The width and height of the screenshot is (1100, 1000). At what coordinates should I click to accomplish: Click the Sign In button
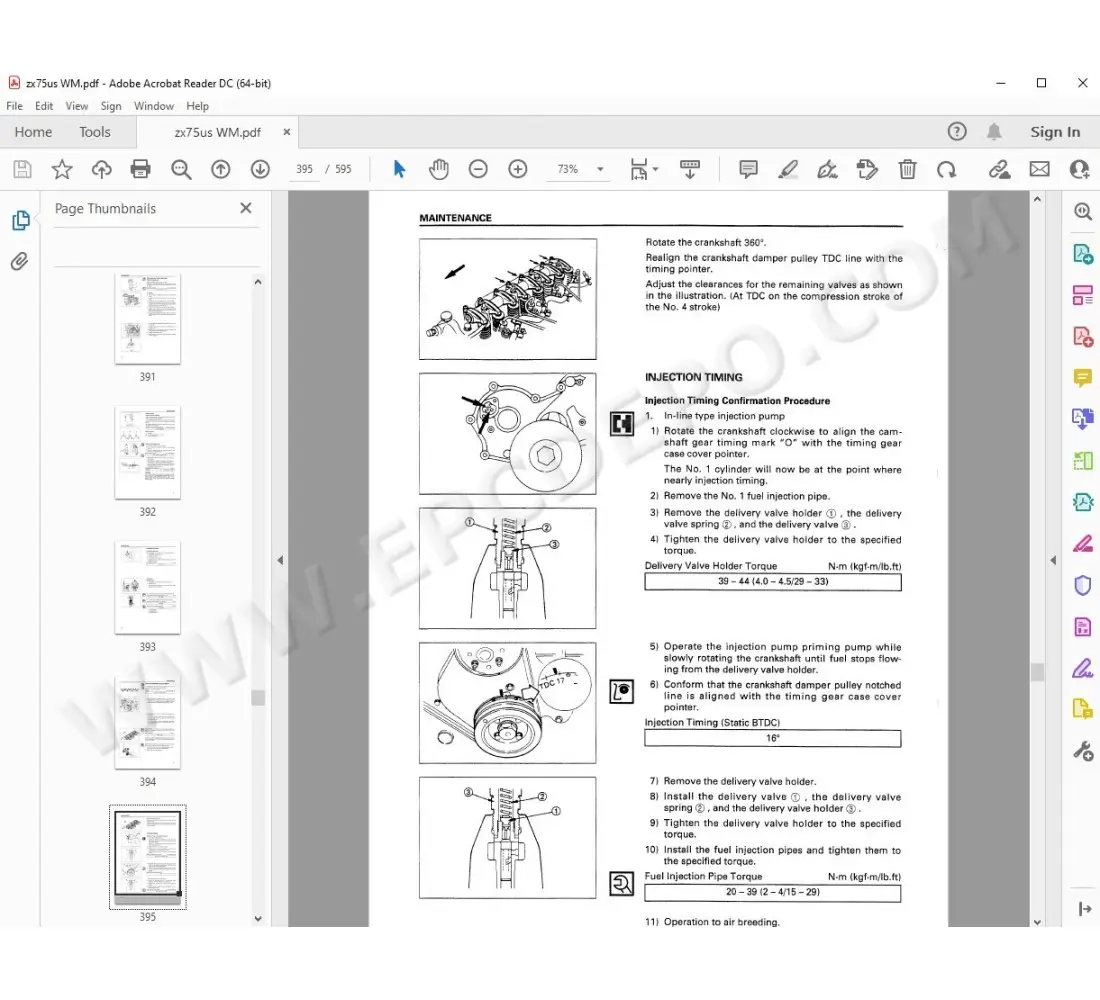tap(1055, 131)
